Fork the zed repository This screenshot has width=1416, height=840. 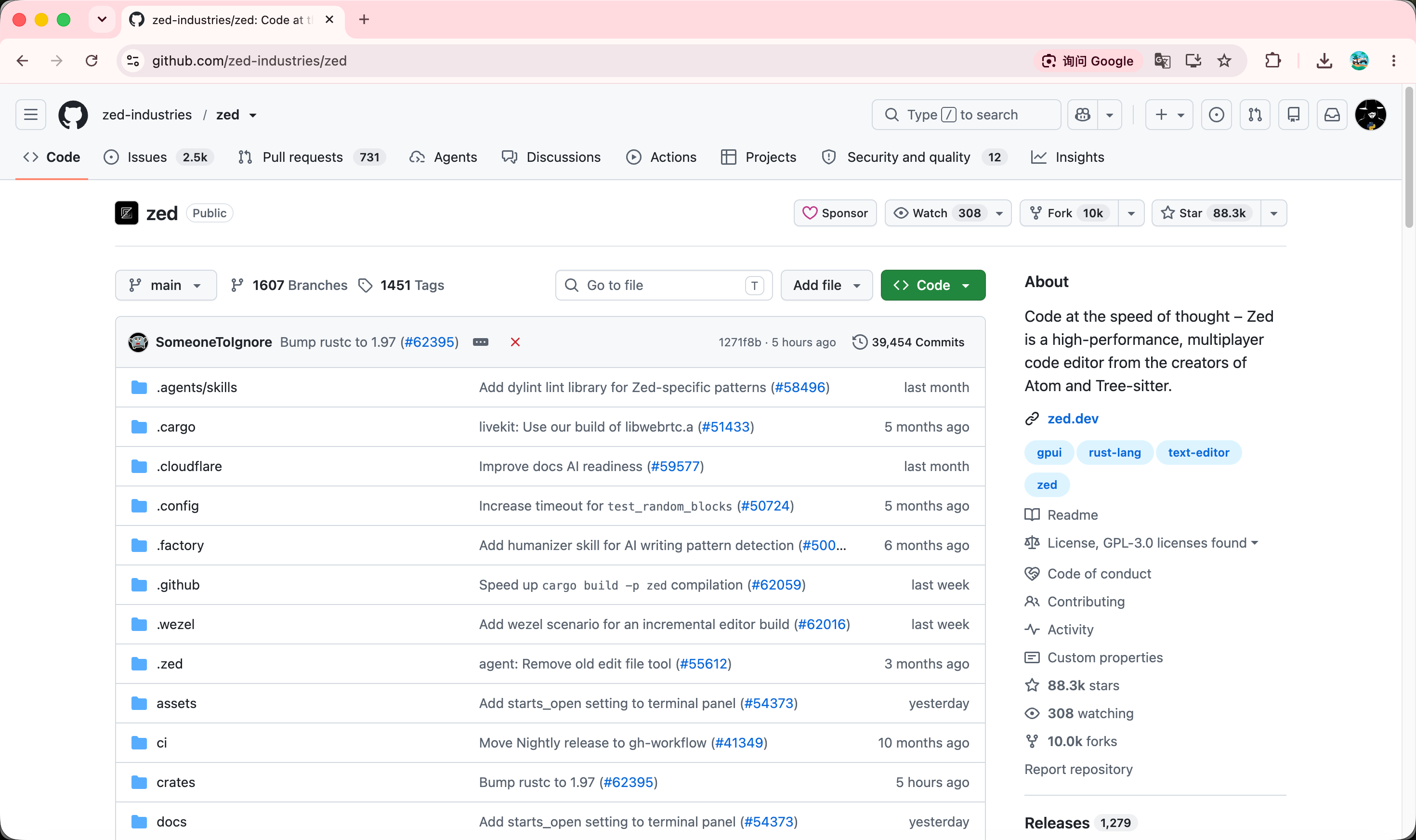[1069, 213]
